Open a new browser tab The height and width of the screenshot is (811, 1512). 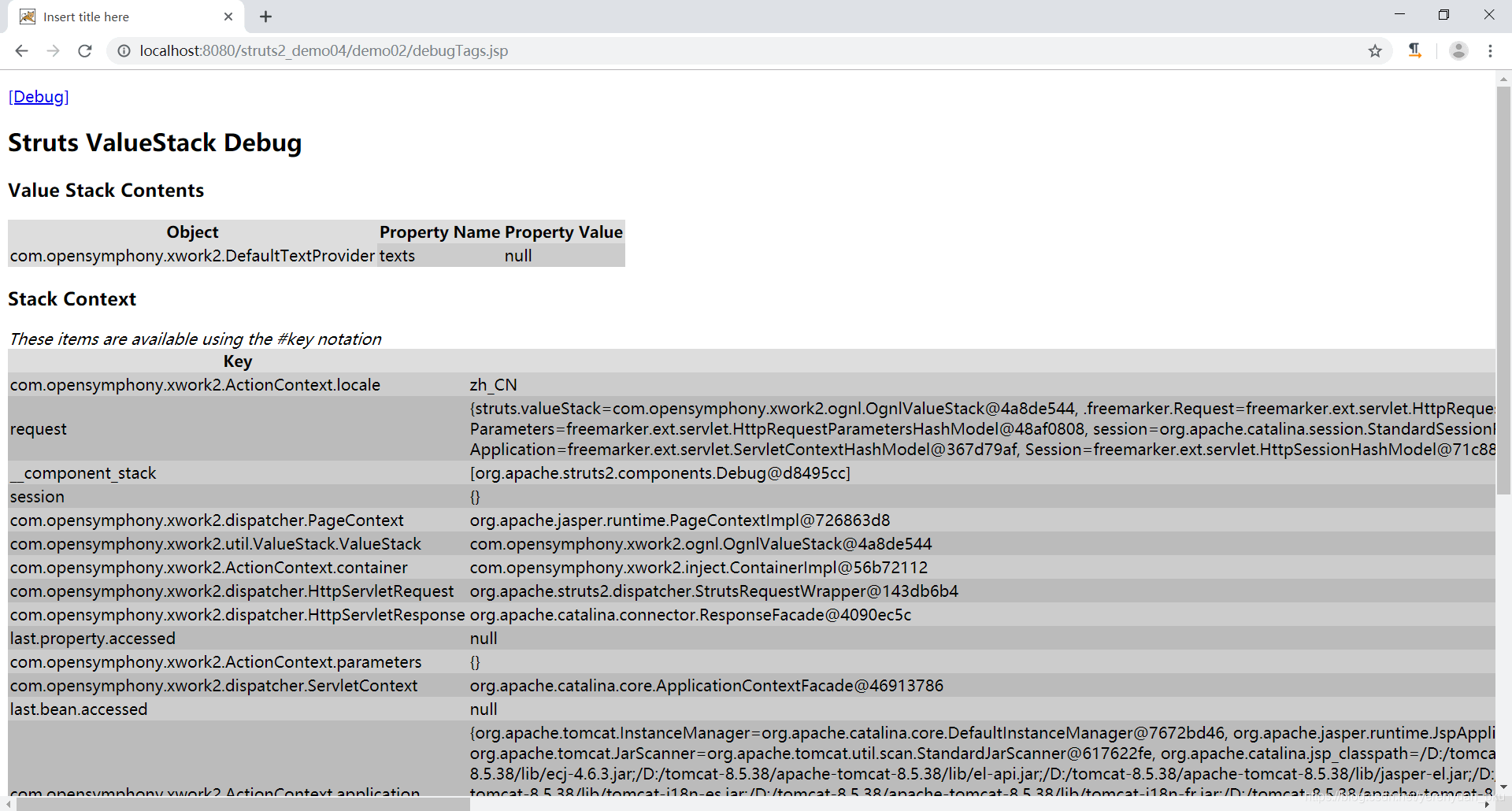[x=265, y=17]
